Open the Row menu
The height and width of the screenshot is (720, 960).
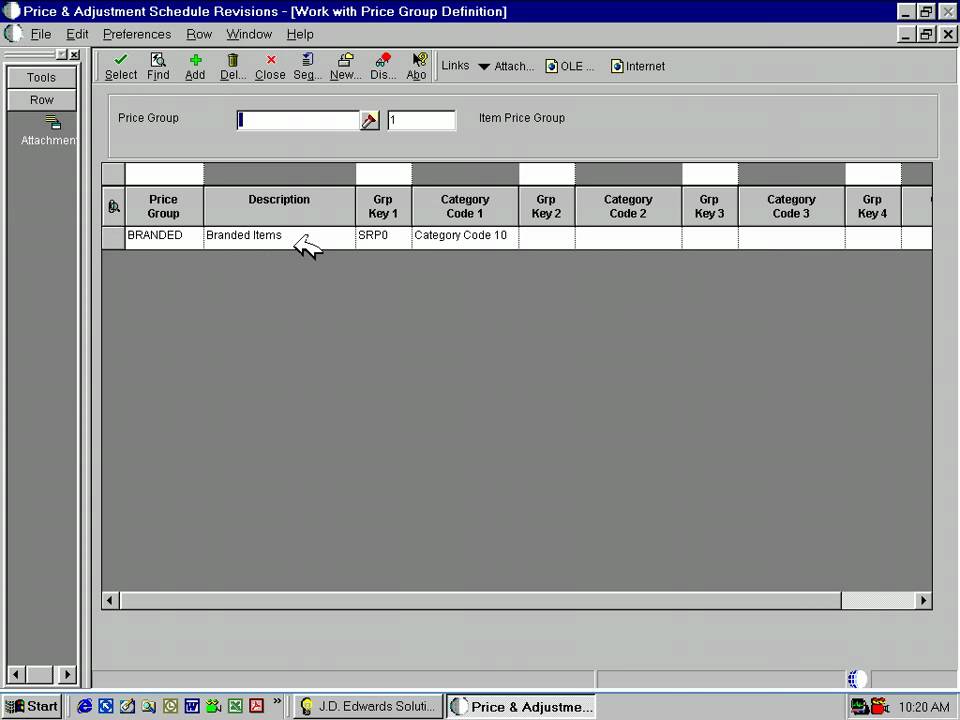[199, 34]
